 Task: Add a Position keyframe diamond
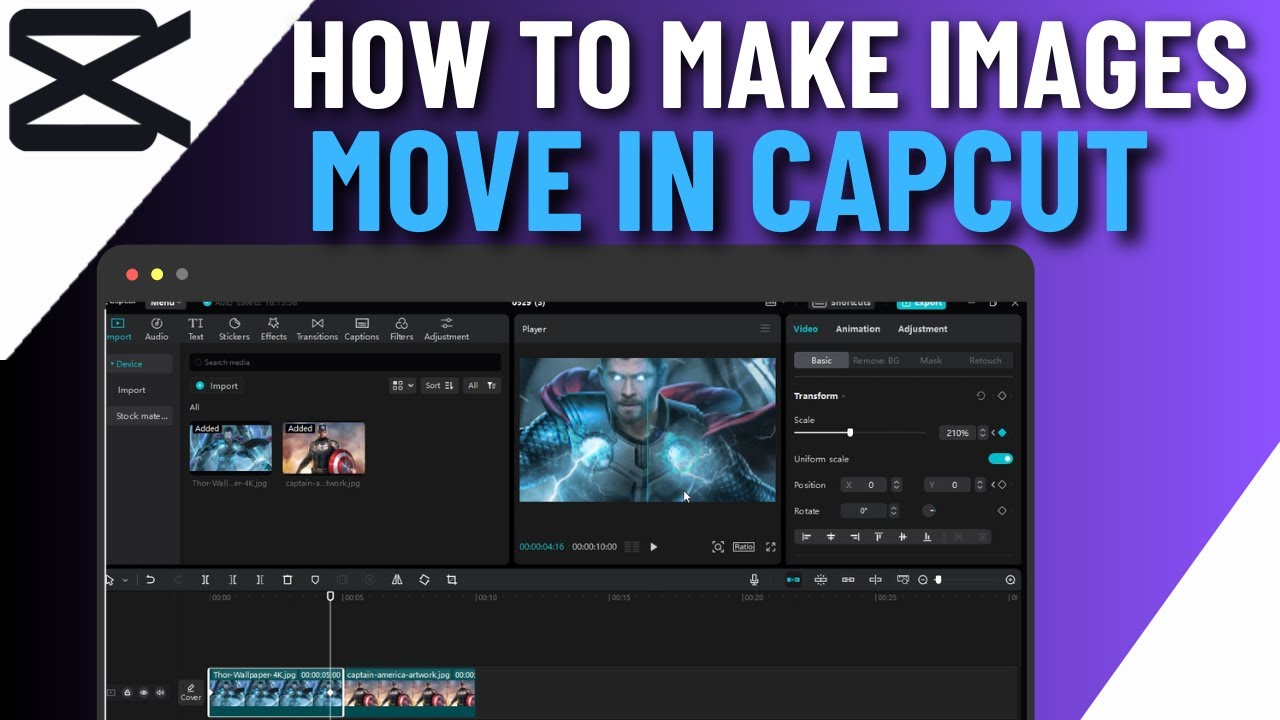tap(1002, 485)
